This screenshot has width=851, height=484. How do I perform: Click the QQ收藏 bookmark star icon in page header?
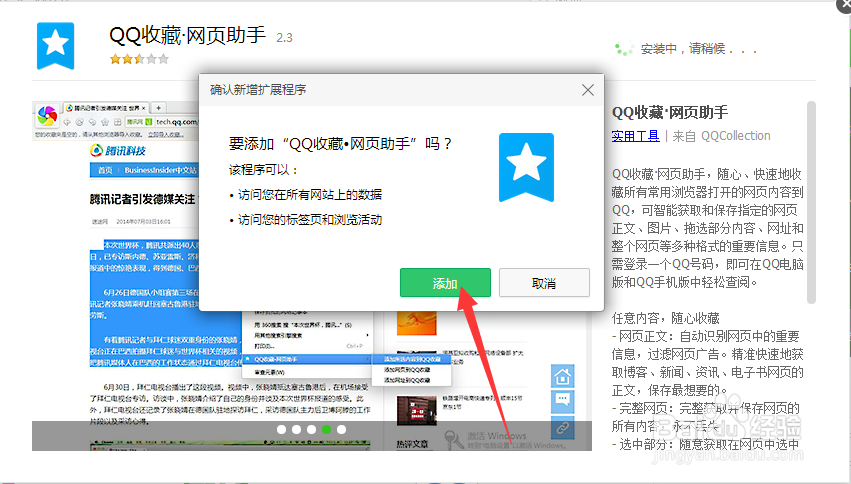pyautogui.click(x=55, y=46)
